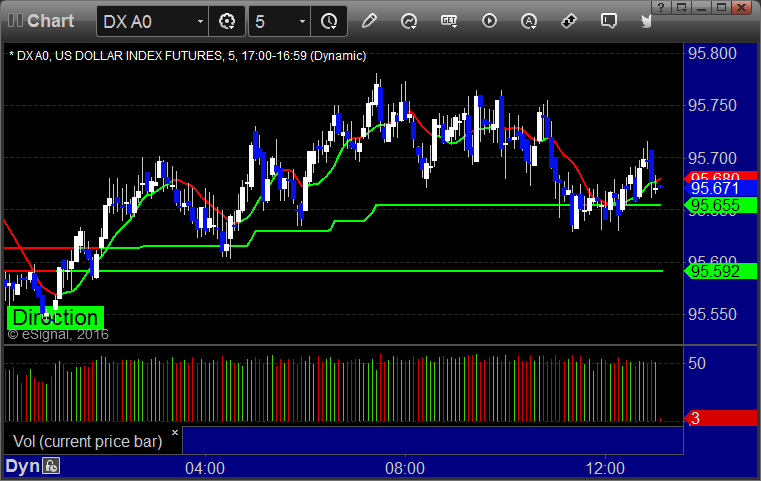Click the 08:00 time axis label
Viewport: 761px width, 481px height.
coord(405,468)
